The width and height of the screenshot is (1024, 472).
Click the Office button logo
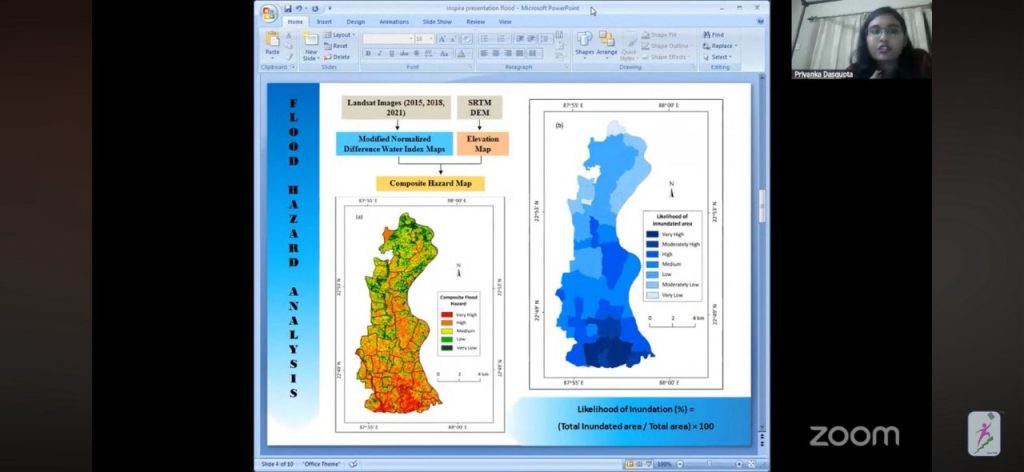268,12
